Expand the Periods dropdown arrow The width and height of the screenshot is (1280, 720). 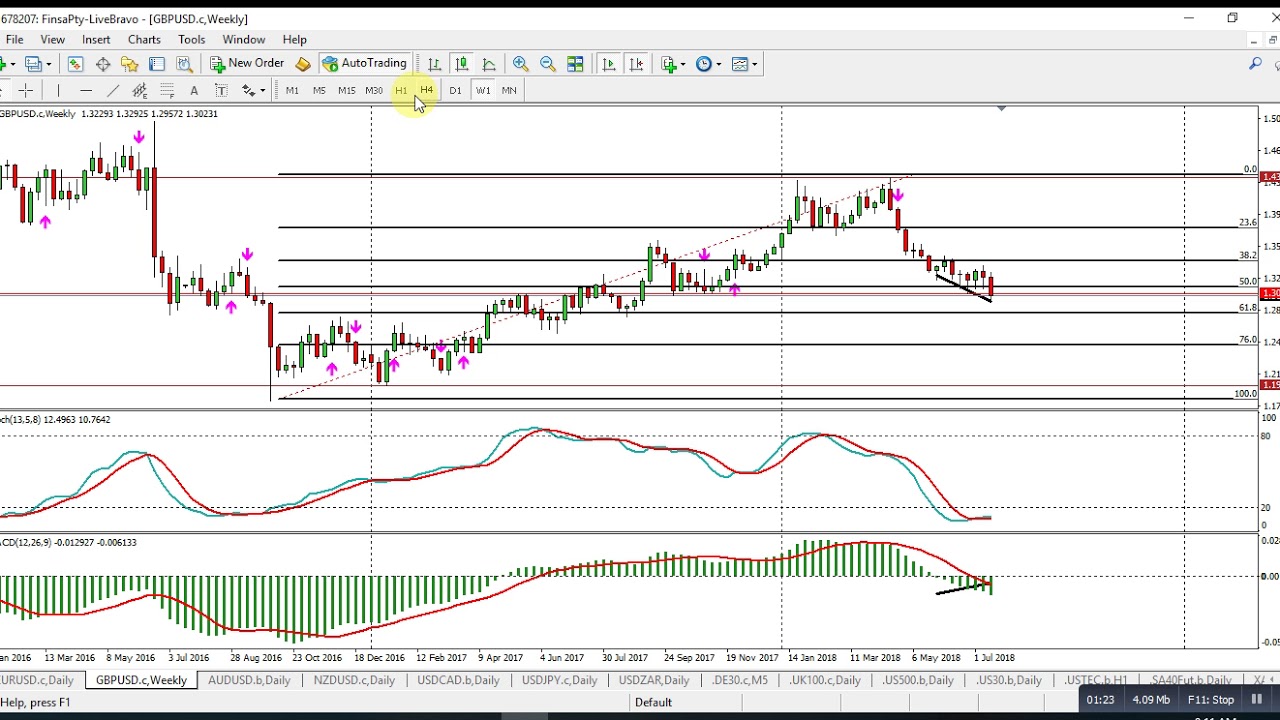pos(718,64)
